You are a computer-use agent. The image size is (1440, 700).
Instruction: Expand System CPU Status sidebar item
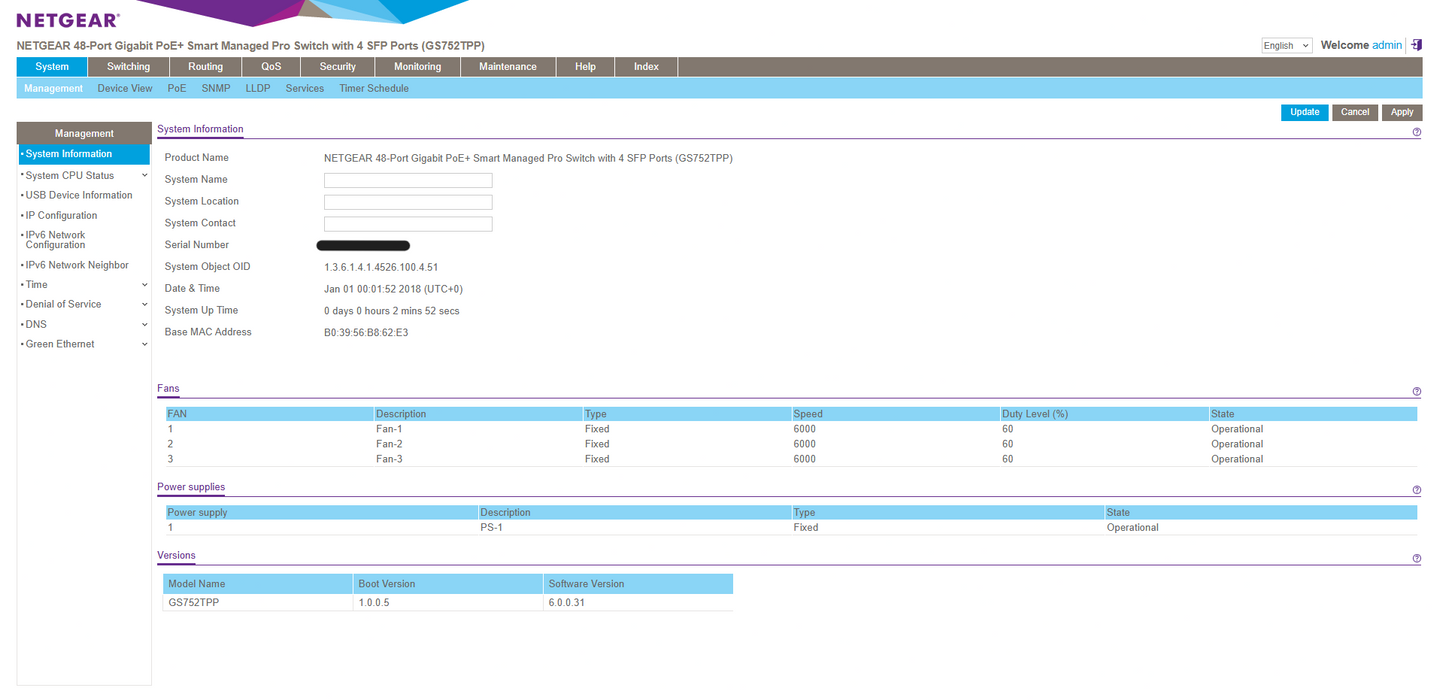(144, 176)
